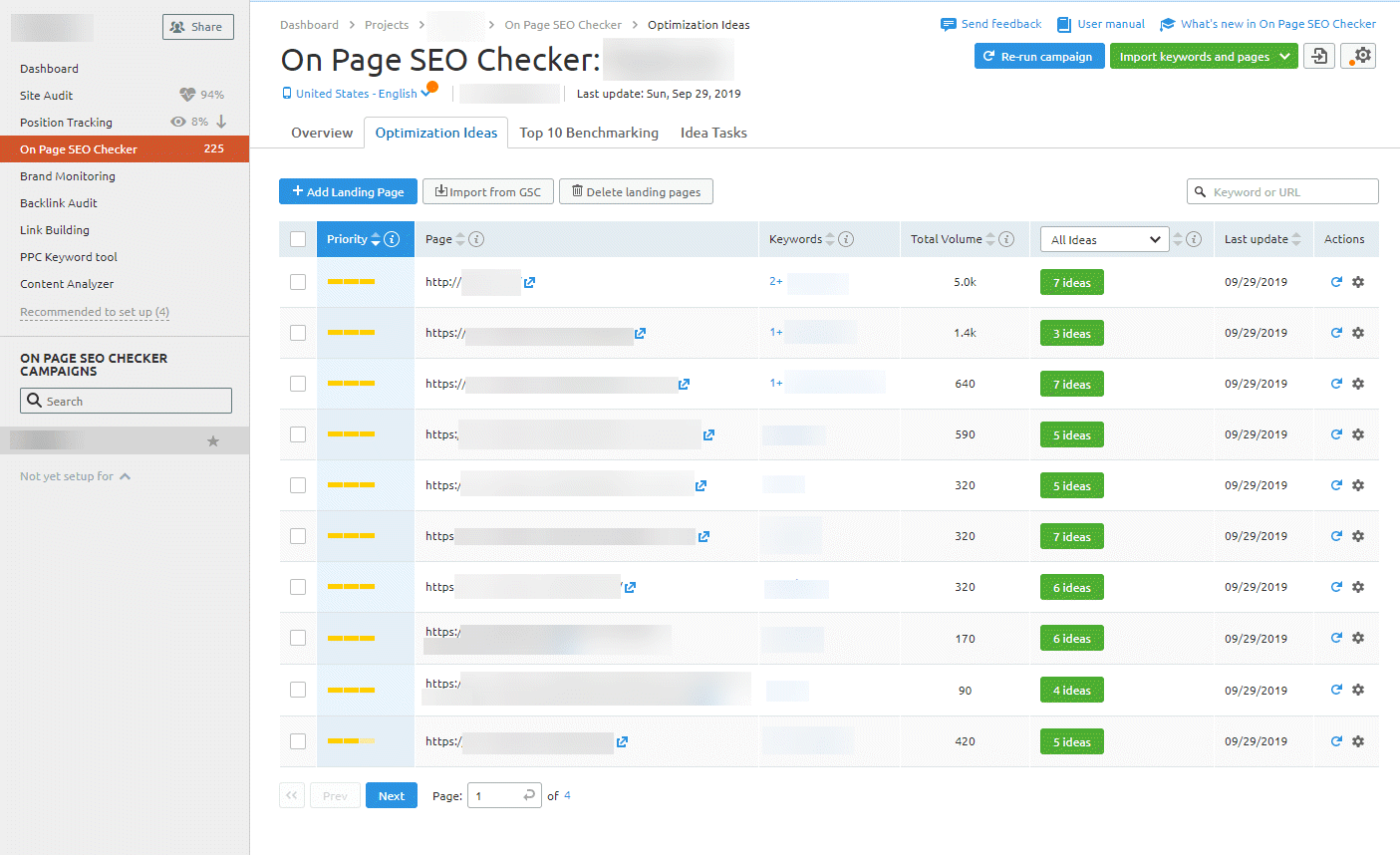The width and height of the screenshot is (1400, 855).
Task: Click the Add Landing Page button
Action: (x=348, y=190)
